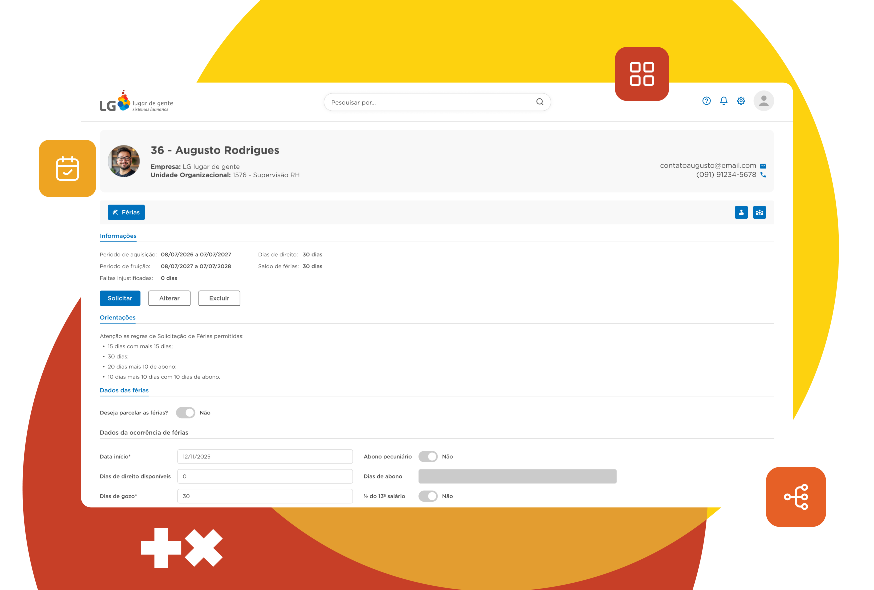Click the 'Data início' date field
Image resolution: width=874 pixels, height=590 pixels.
coord(265,456)
